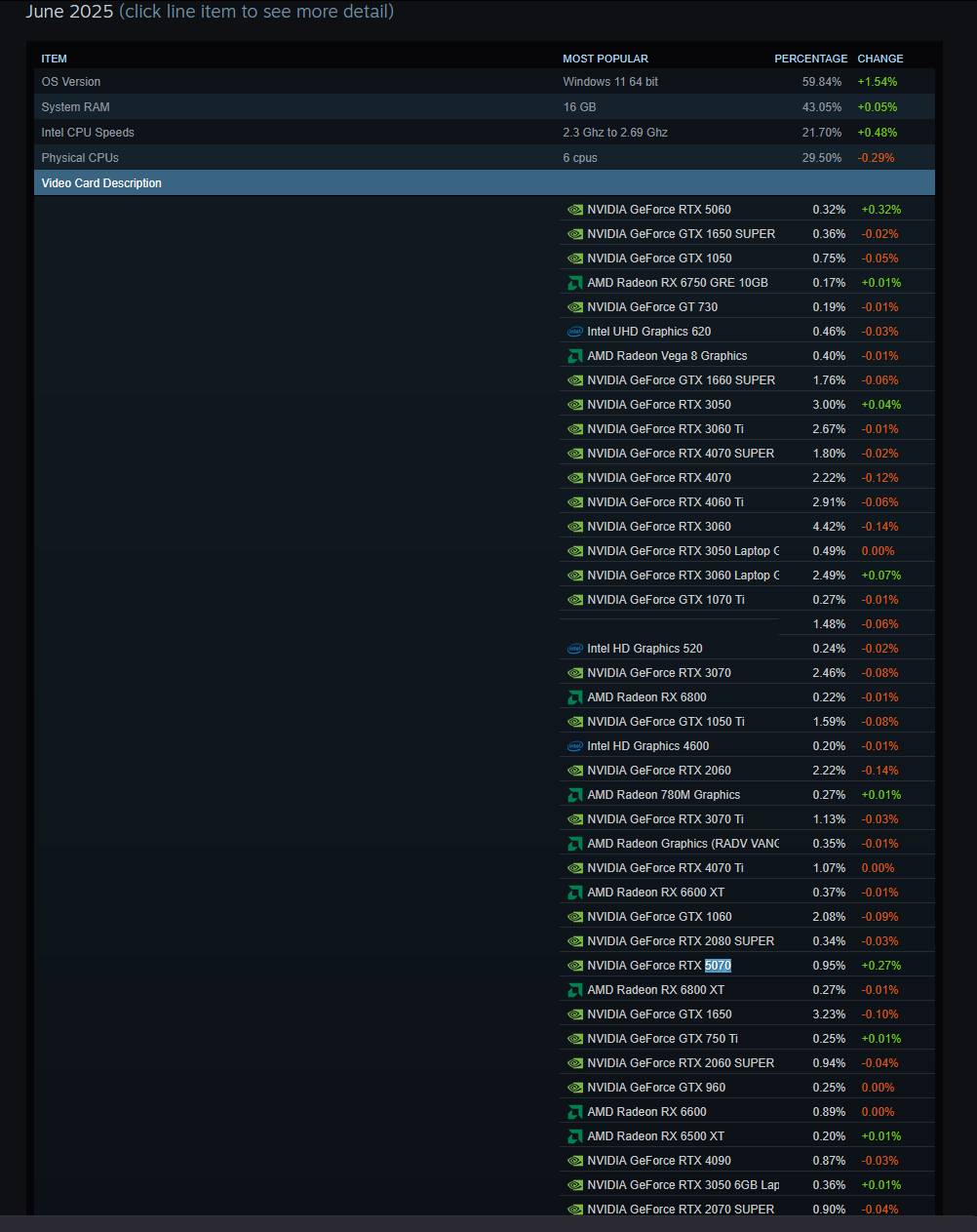This screenshot has width=977, height=1232.
Task: Click the AMD icon next to Radeon RX 6800 XT
Action: point(575,990)
